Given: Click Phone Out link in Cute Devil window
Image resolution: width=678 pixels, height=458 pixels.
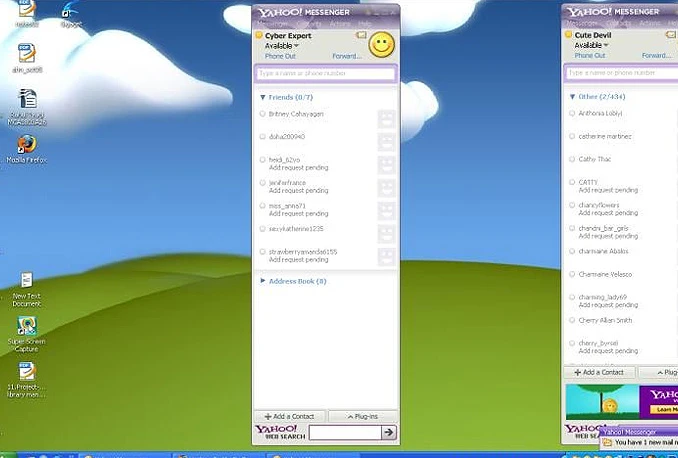Looking at the screenshot, I should coord(590,55).
